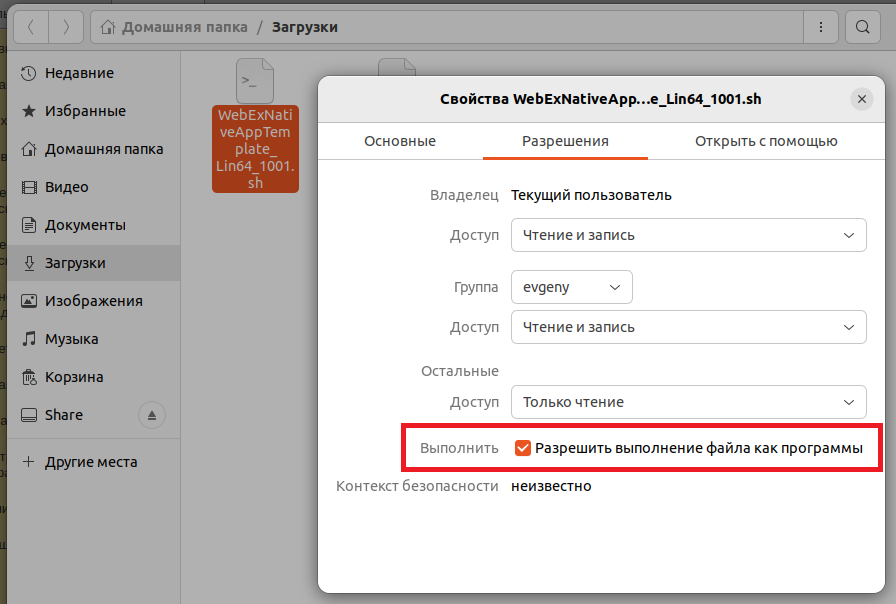Open the three-dot menu in the toolbar
This screenshot has height=604, width=896.
(821, 27)
